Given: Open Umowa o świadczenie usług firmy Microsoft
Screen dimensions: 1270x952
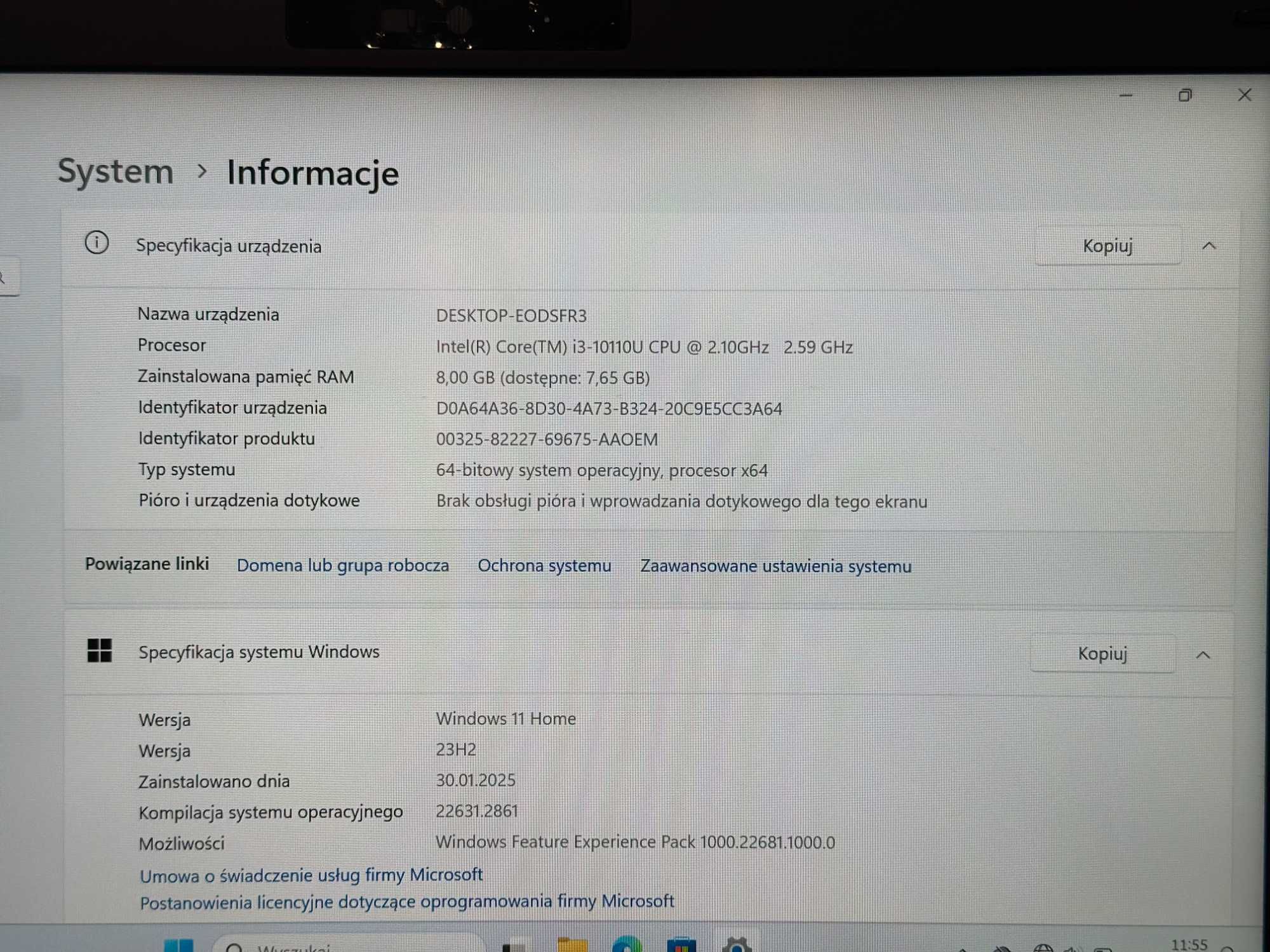Looking at the screenshot, I should [311, 875].
